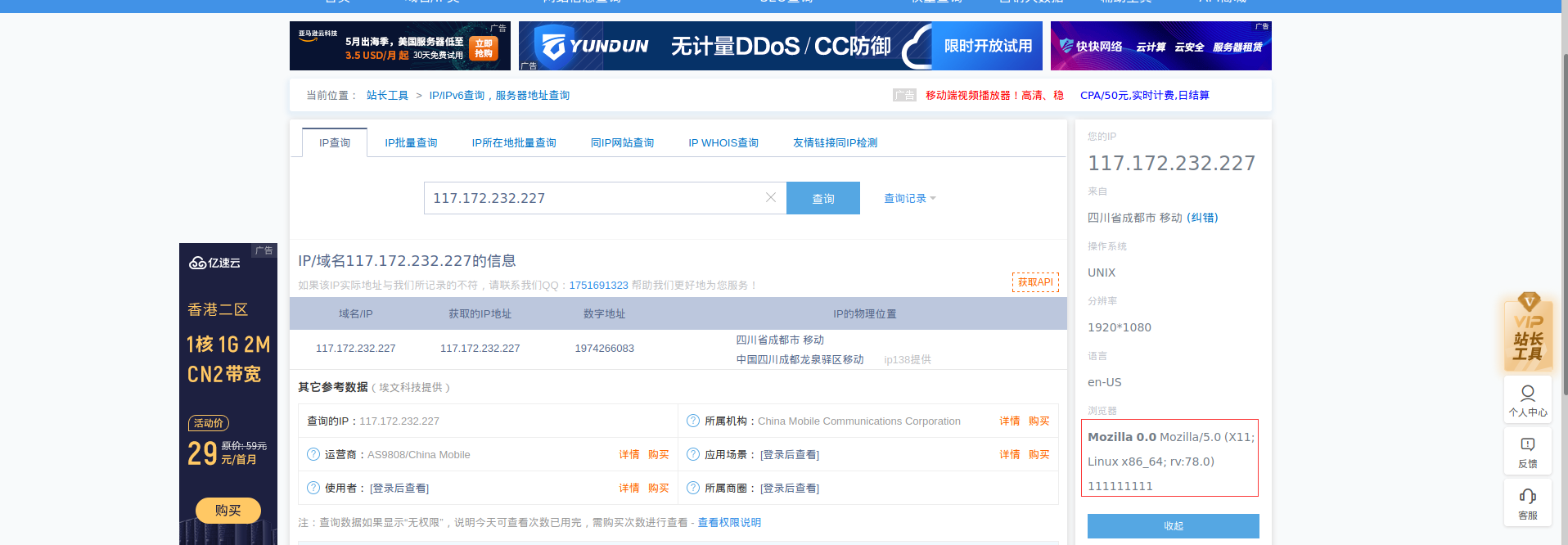This screenshot has width=1568, height=545.
Task: Click the 购买 button in 亿速云 ad
Action: [x=228, y=511]
